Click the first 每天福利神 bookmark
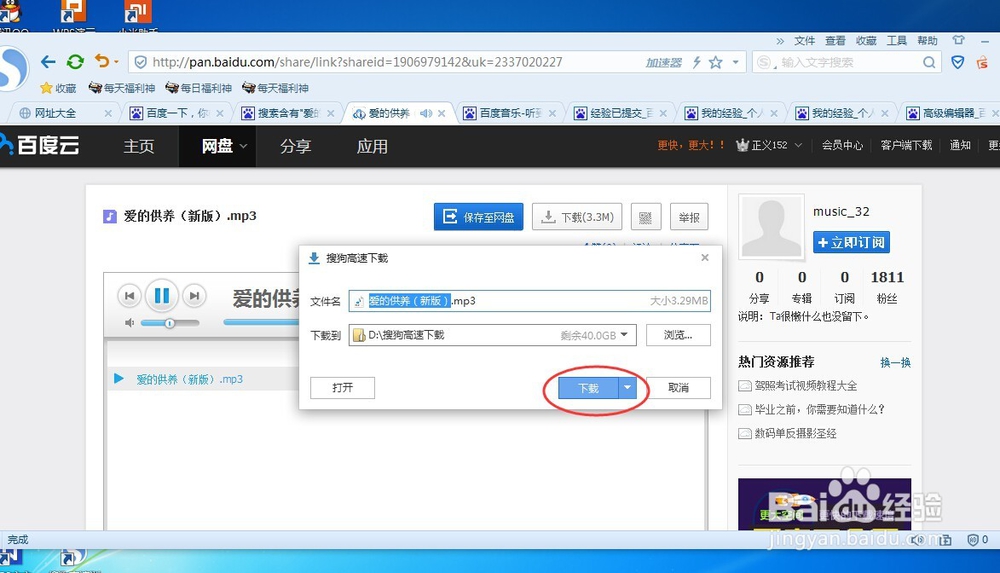The height and width of the screenshot is (573, 1000). [x=122, y=88]
